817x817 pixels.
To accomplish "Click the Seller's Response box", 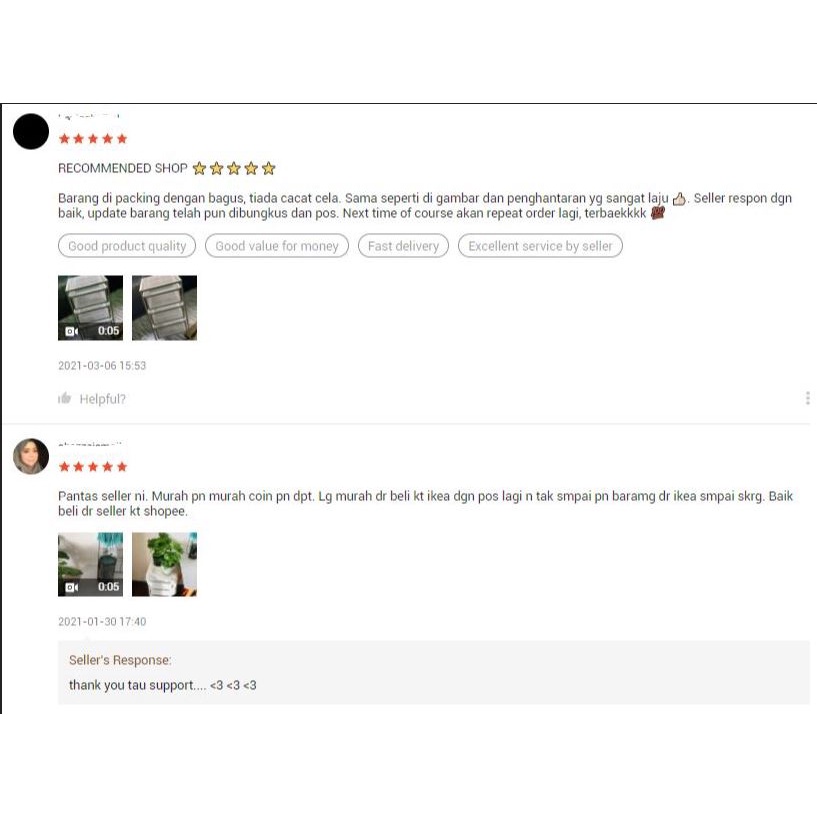I will pyautogui.click(x=434, y=673).
